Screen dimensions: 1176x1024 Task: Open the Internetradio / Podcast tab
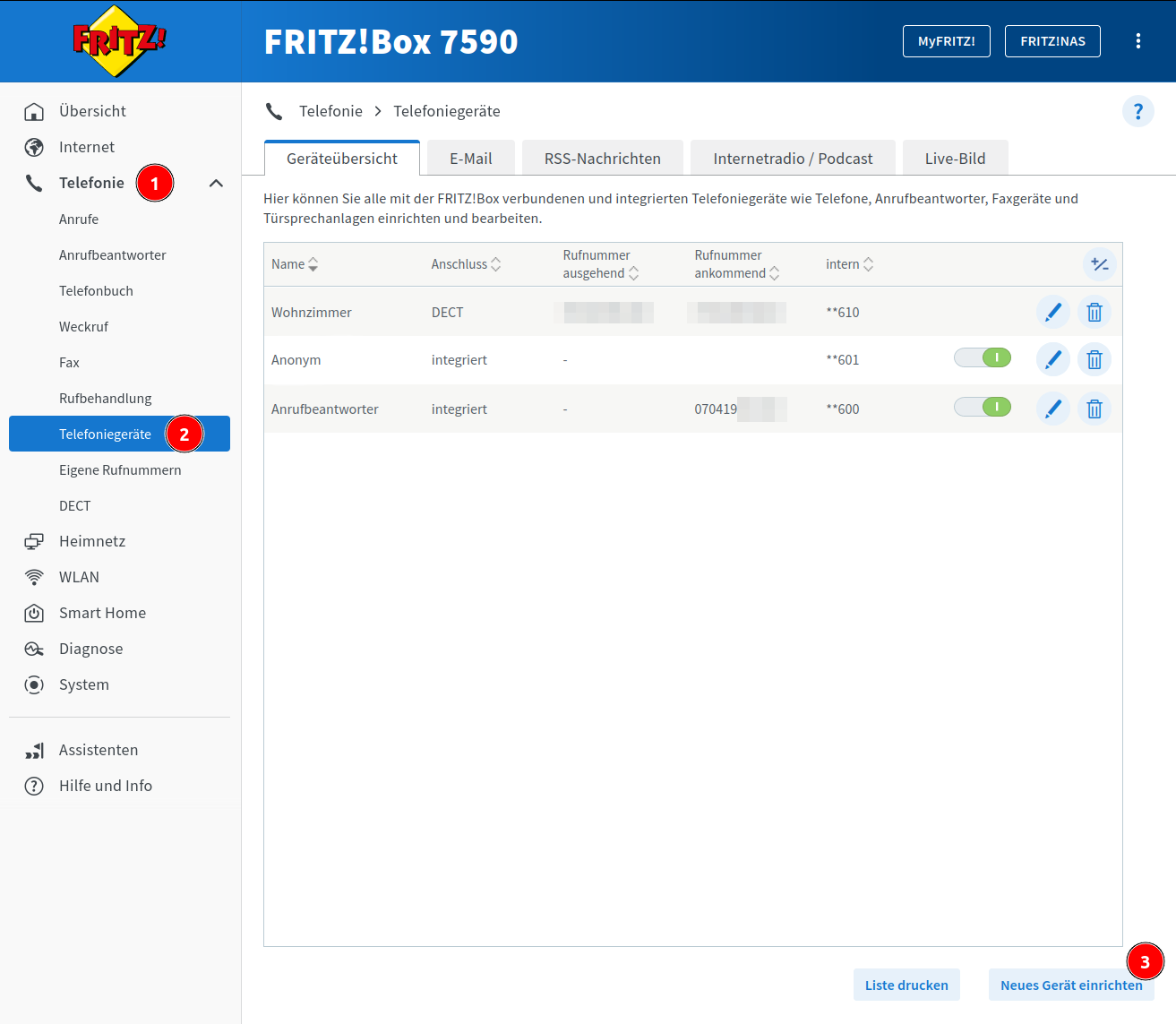pos(792,159)
